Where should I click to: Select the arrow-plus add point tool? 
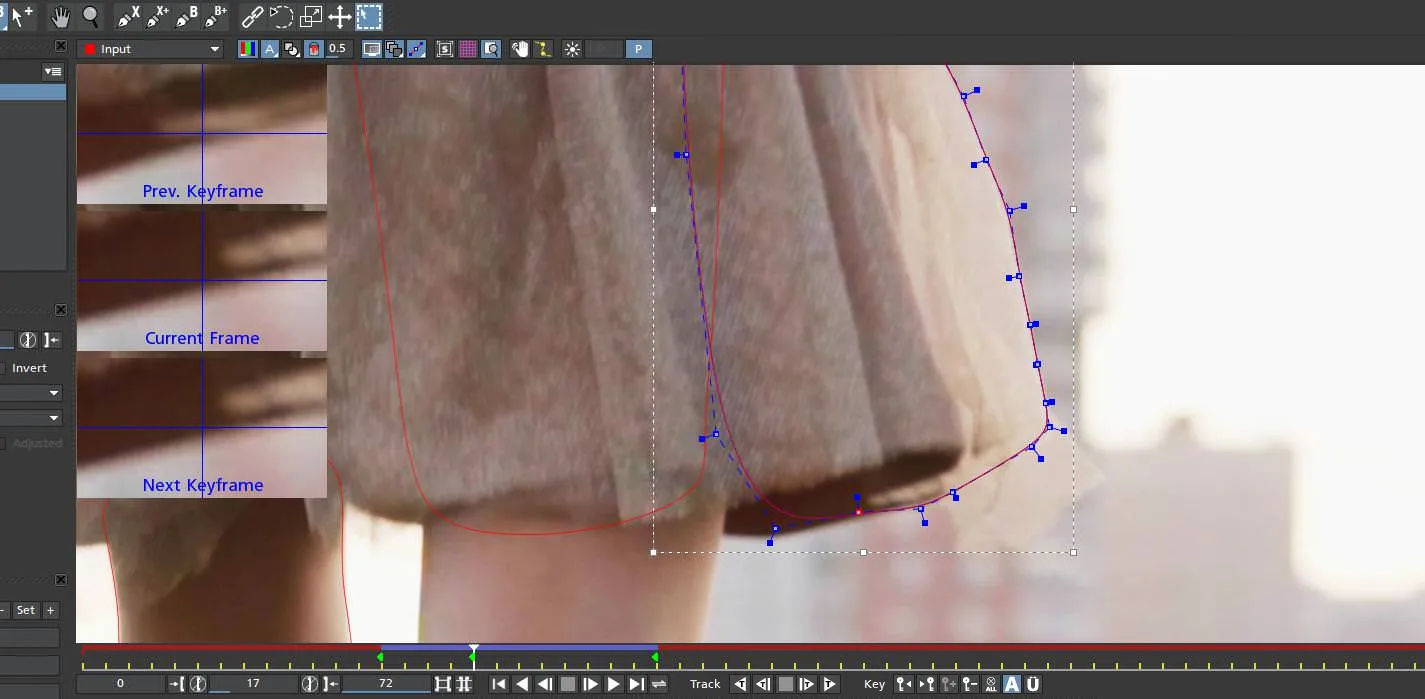[23, 16]
